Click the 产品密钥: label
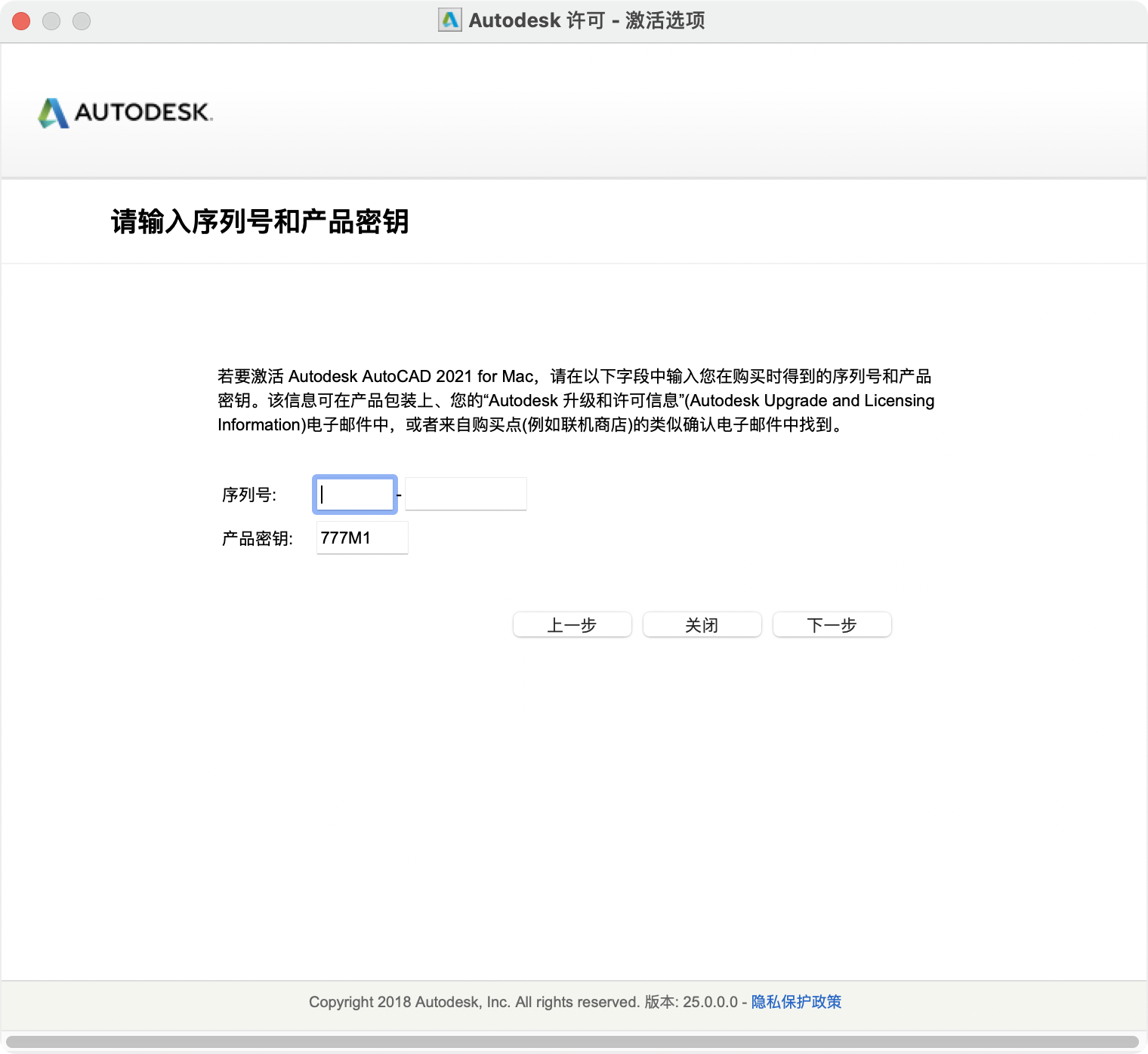Screen dimensions: 1148x1054 pos(258,538)
